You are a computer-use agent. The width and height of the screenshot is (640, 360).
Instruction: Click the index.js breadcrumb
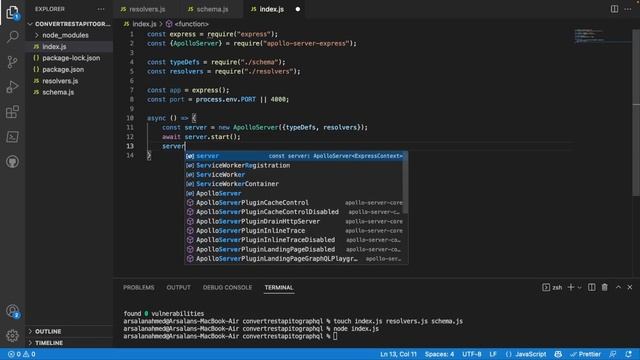click(144, 24)
